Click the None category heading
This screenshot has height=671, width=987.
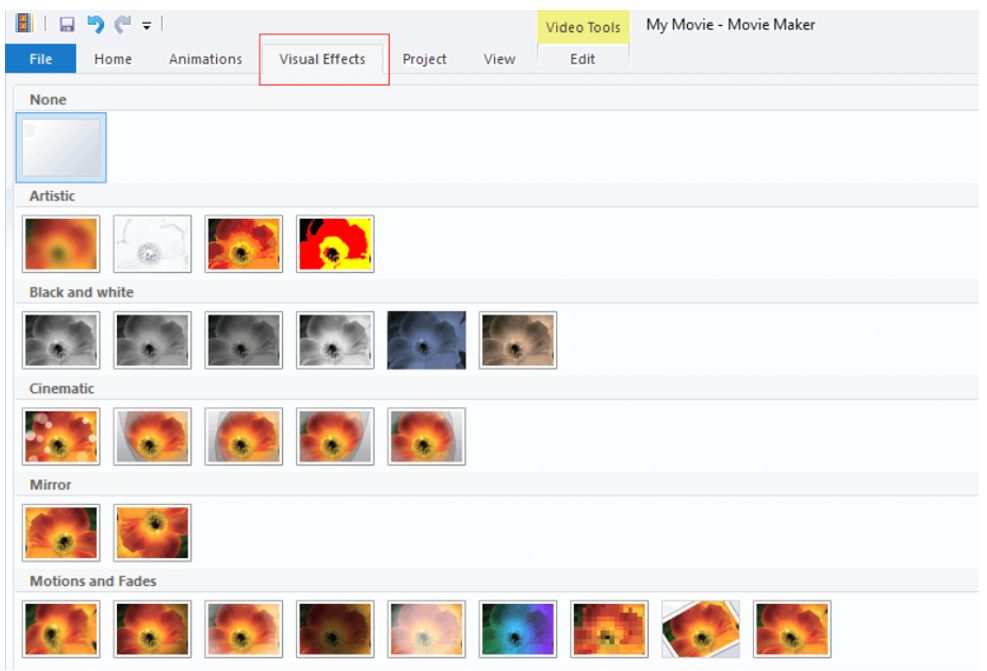pos(48,99)
